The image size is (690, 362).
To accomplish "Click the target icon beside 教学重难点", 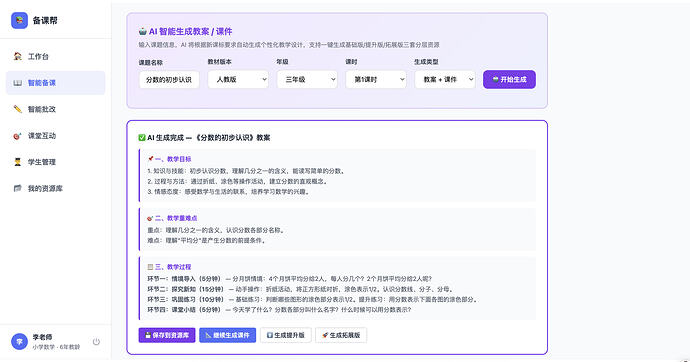I will click(150, 218).
